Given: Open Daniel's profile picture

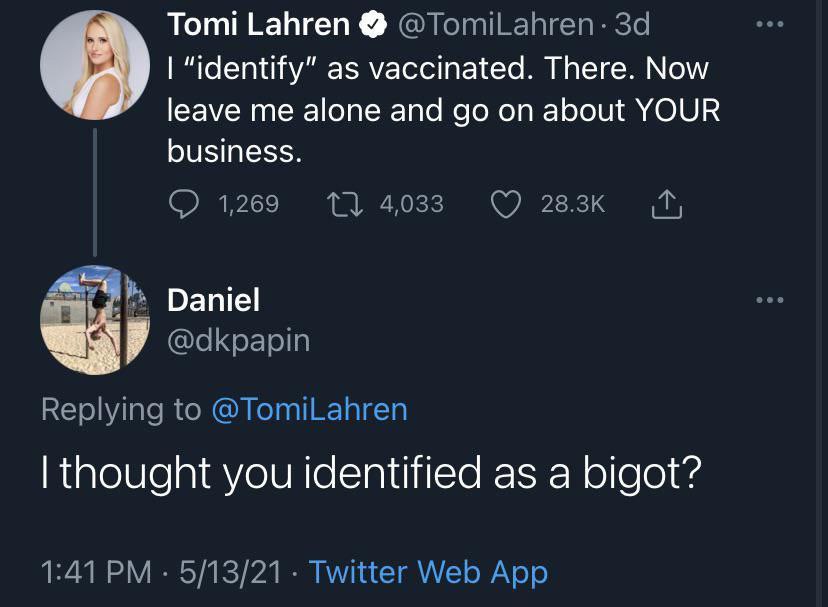Looking at the screenshot, I should pos(94,320).
